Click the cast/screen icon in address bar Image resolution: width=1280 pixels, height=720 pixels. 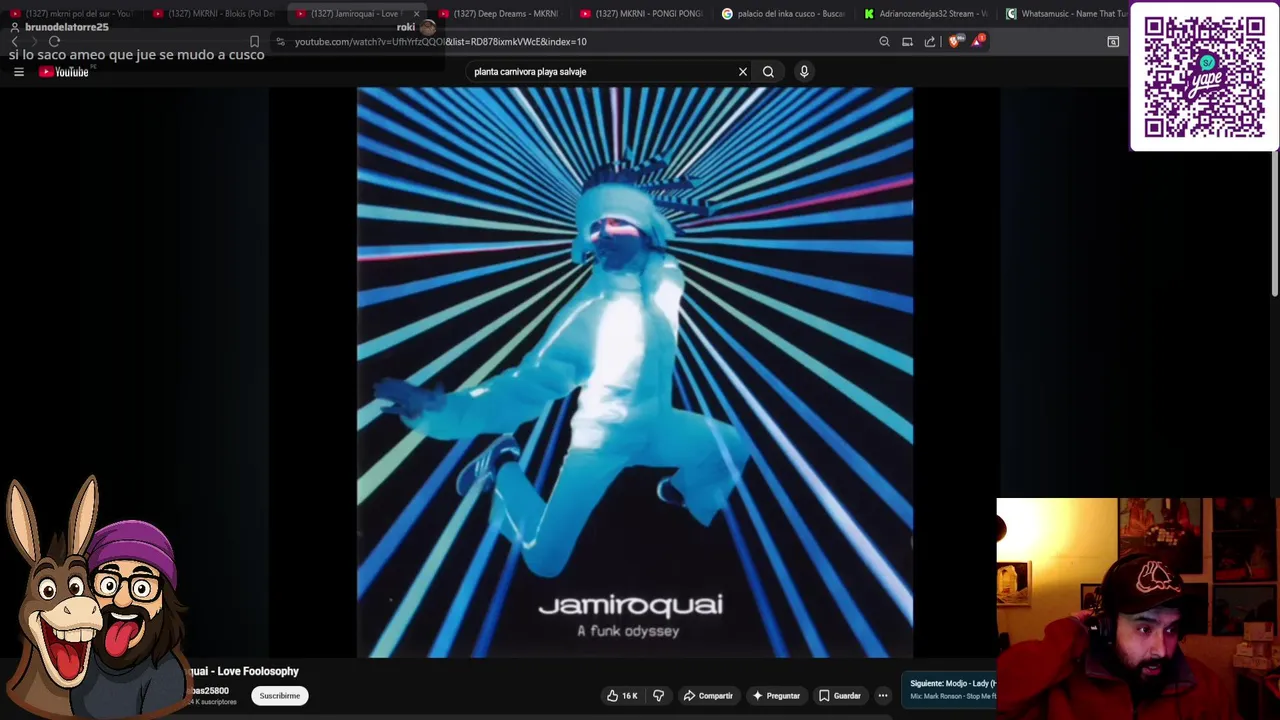(907, 42)
